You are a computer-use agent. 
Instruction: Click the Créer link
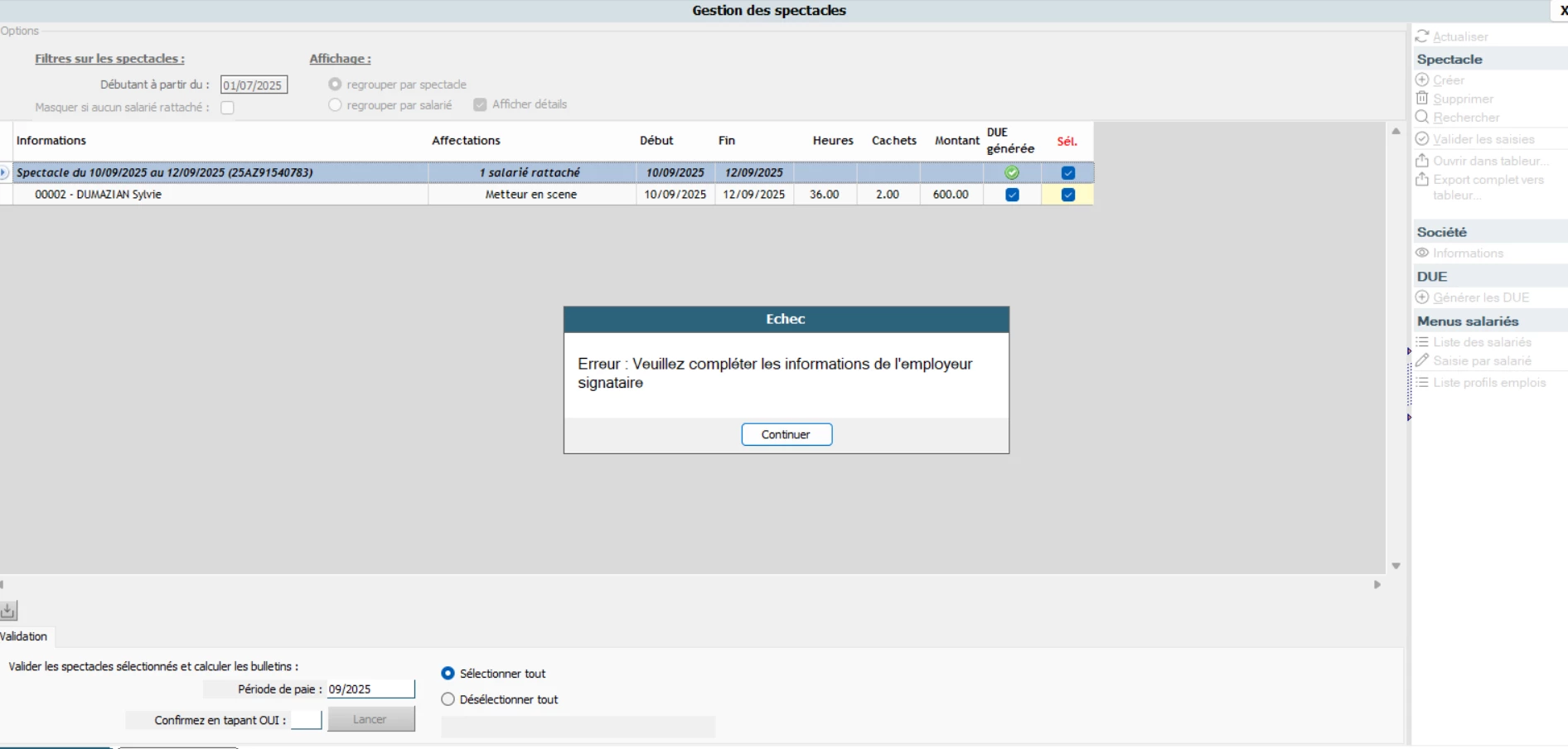tap(1449, 80)
